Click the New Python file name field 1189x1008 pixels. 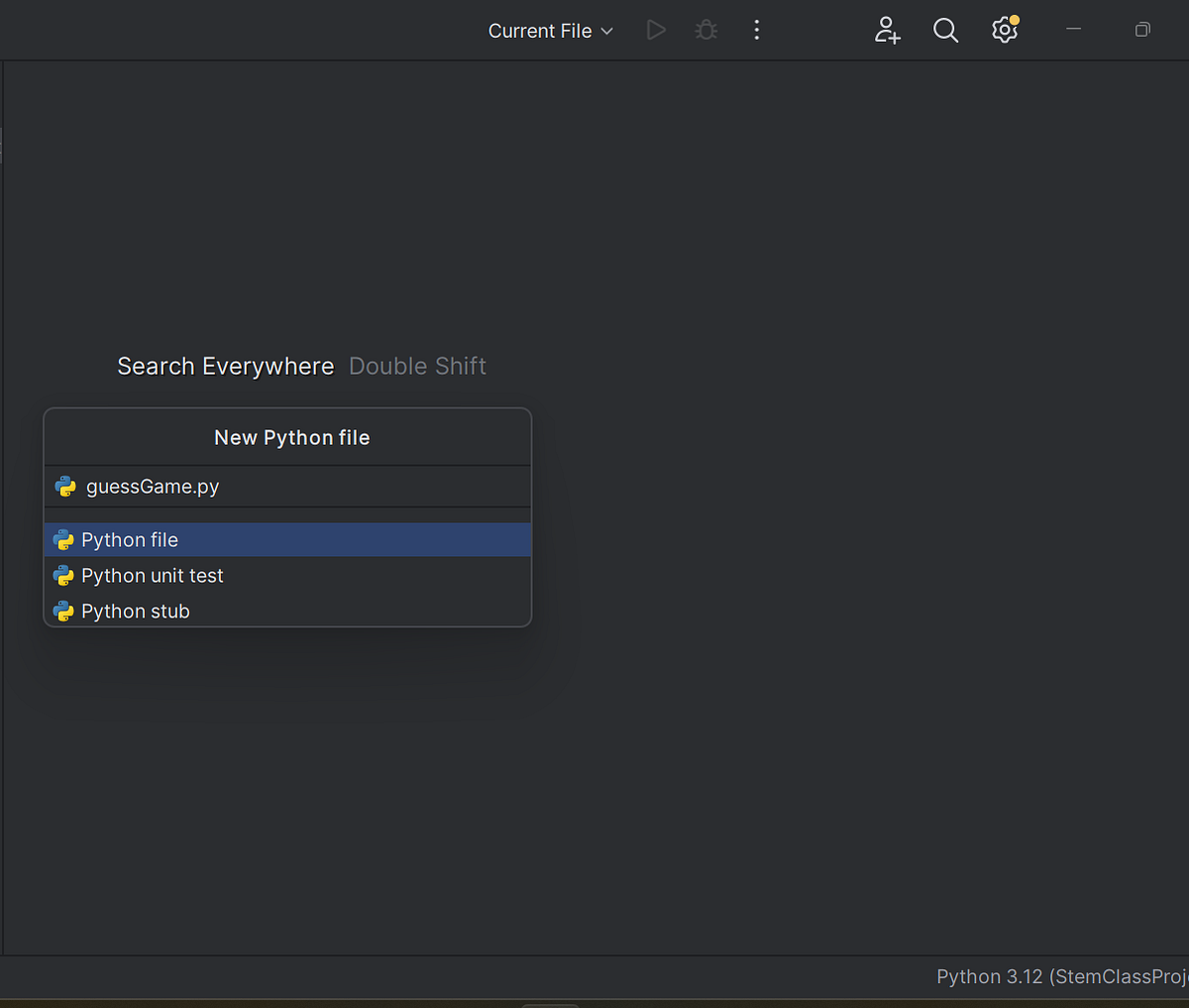291,437
